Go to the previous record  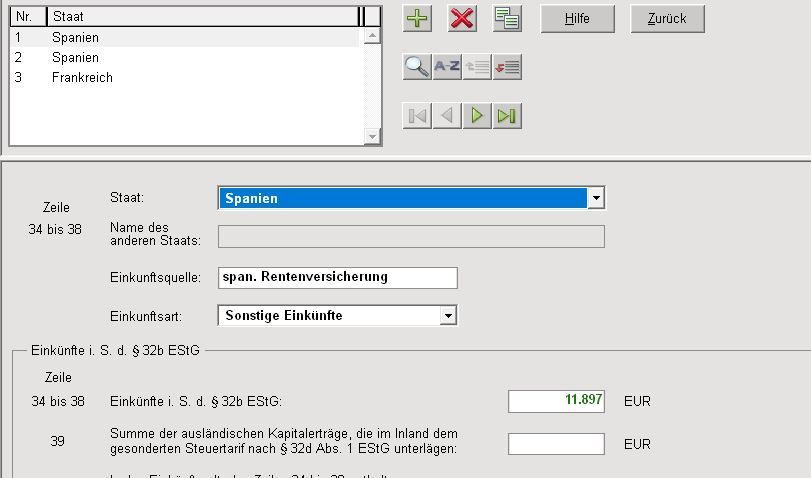pyautogui.click(x=447, y=115)
